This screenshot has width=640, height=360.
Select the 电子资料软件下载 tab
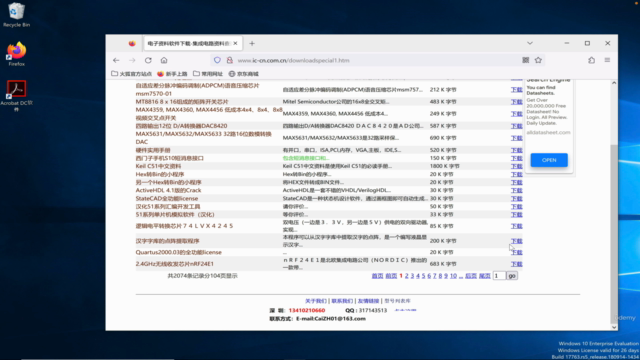pos(193,43)
